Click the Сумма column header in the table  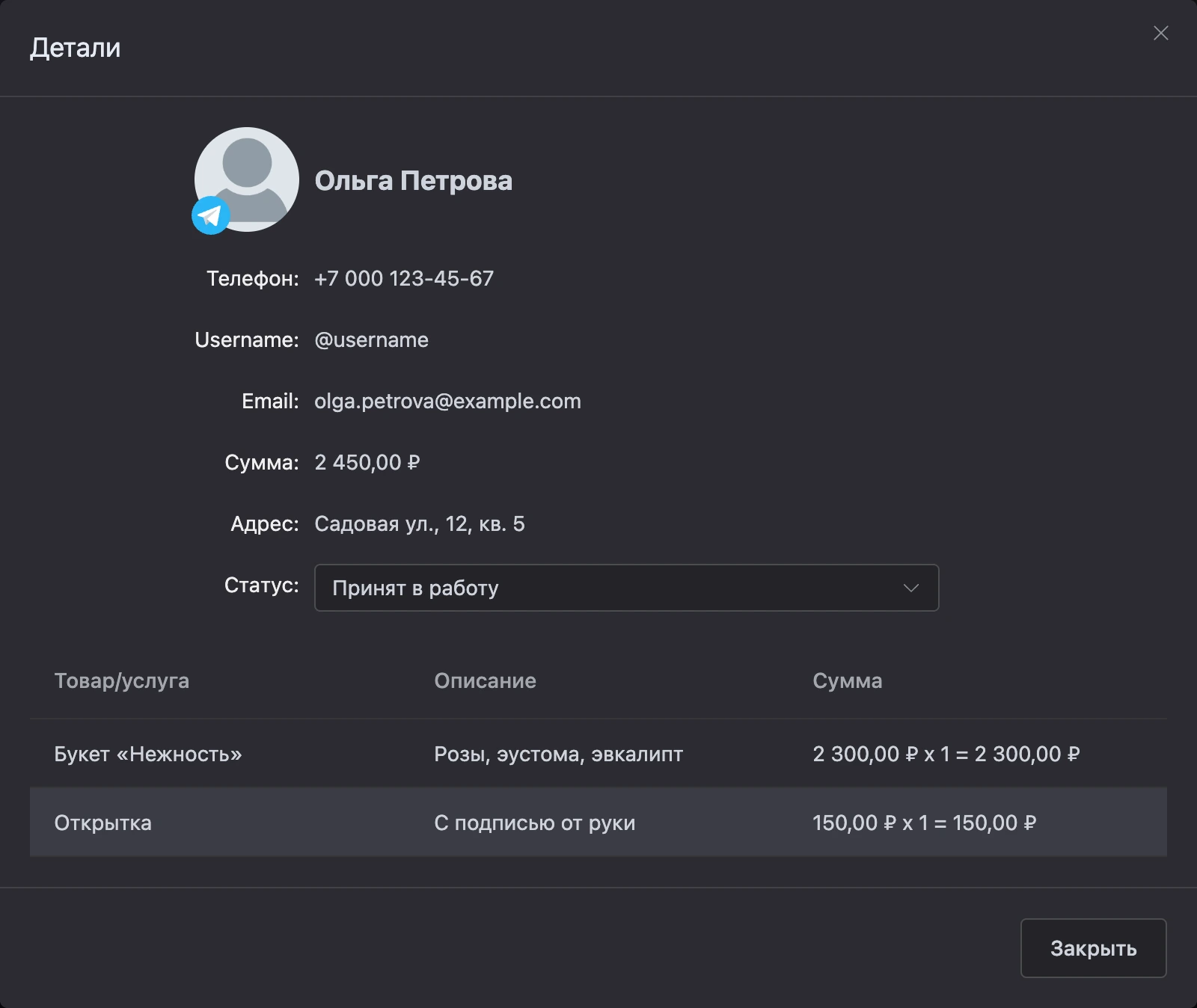click(x=848, y=680)
